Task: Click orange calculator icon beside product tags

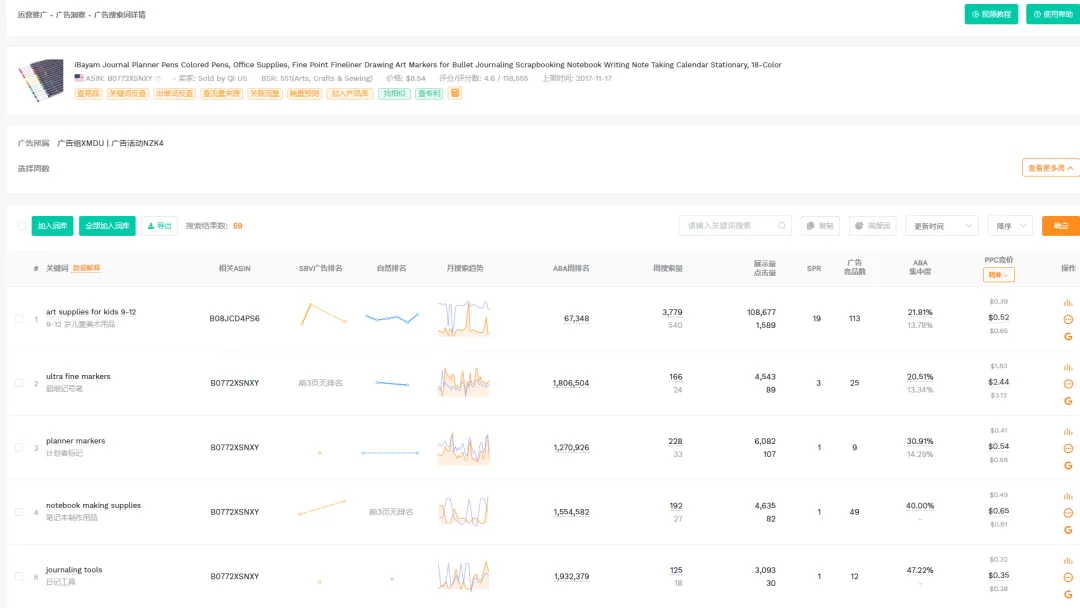Action: coord(455,93)
